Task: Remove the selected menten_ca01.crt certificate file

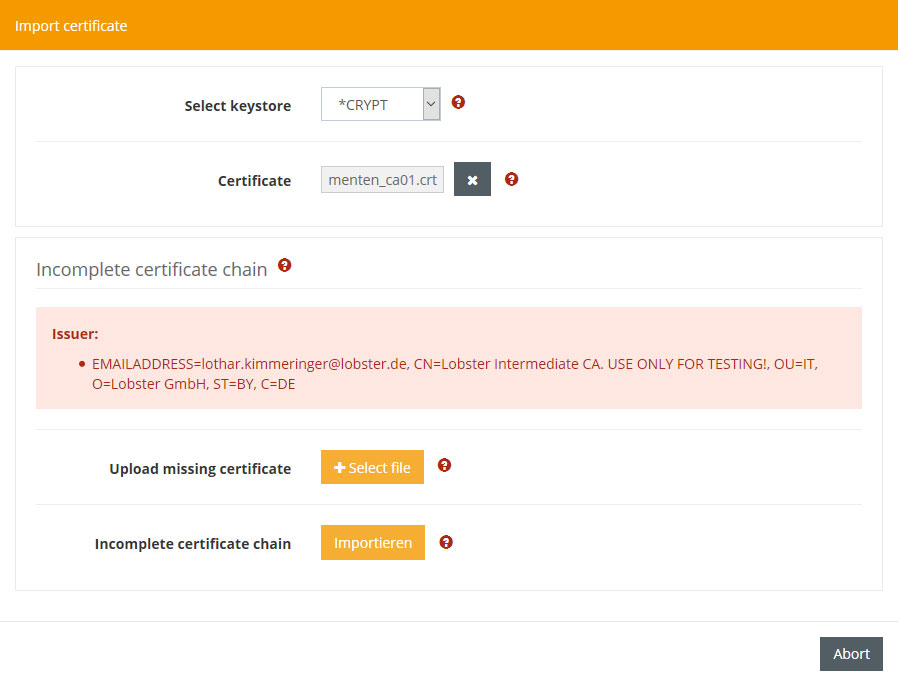Action: (472, 180)
